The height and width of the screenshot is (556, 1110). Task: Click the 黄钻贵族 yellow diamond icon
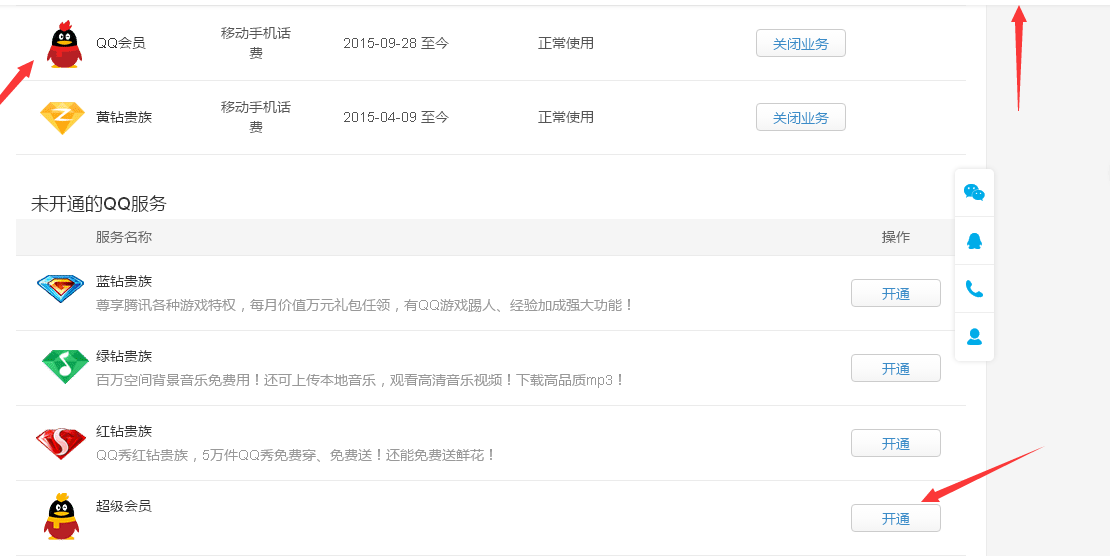coord(62,118)
